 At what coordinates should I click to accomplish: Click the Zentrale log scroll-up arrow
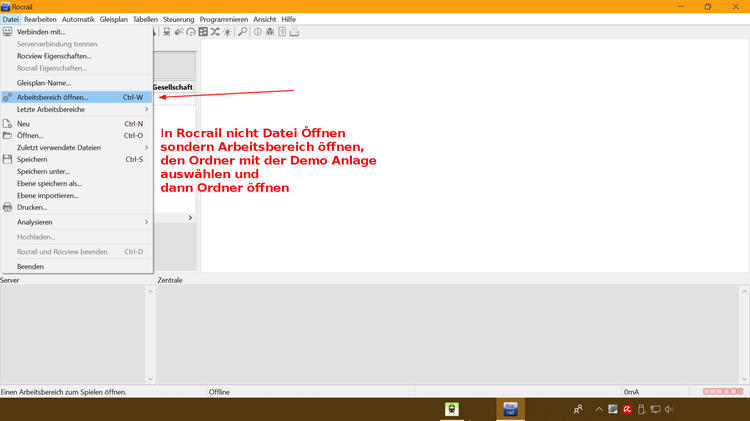[744, 291]
